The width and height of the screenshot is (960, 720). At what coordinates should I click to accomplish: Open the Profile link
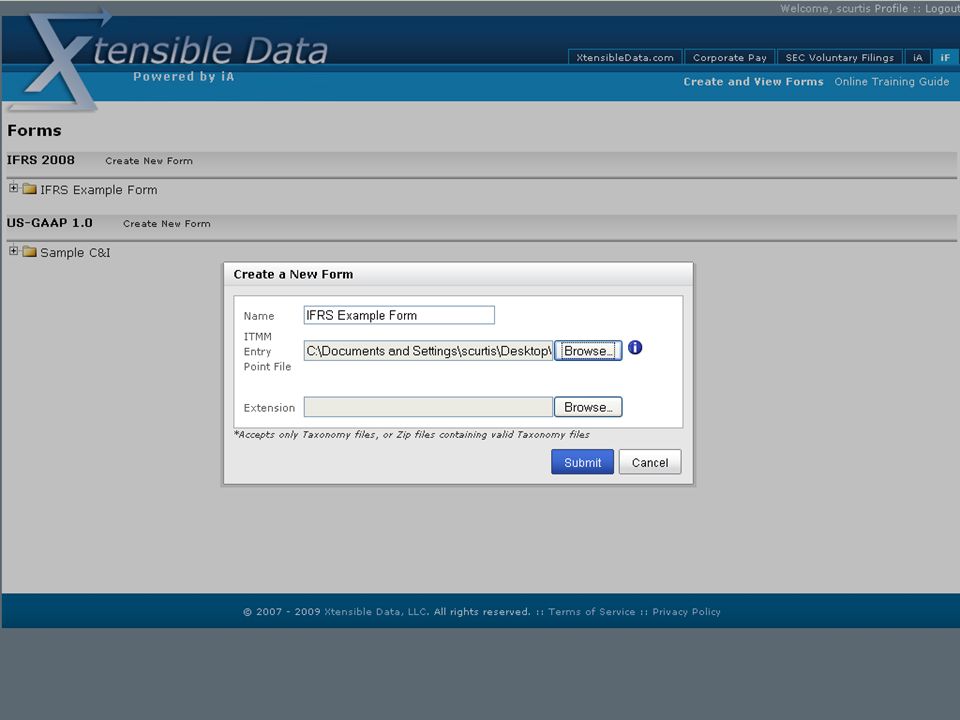[x=891, y=9]
